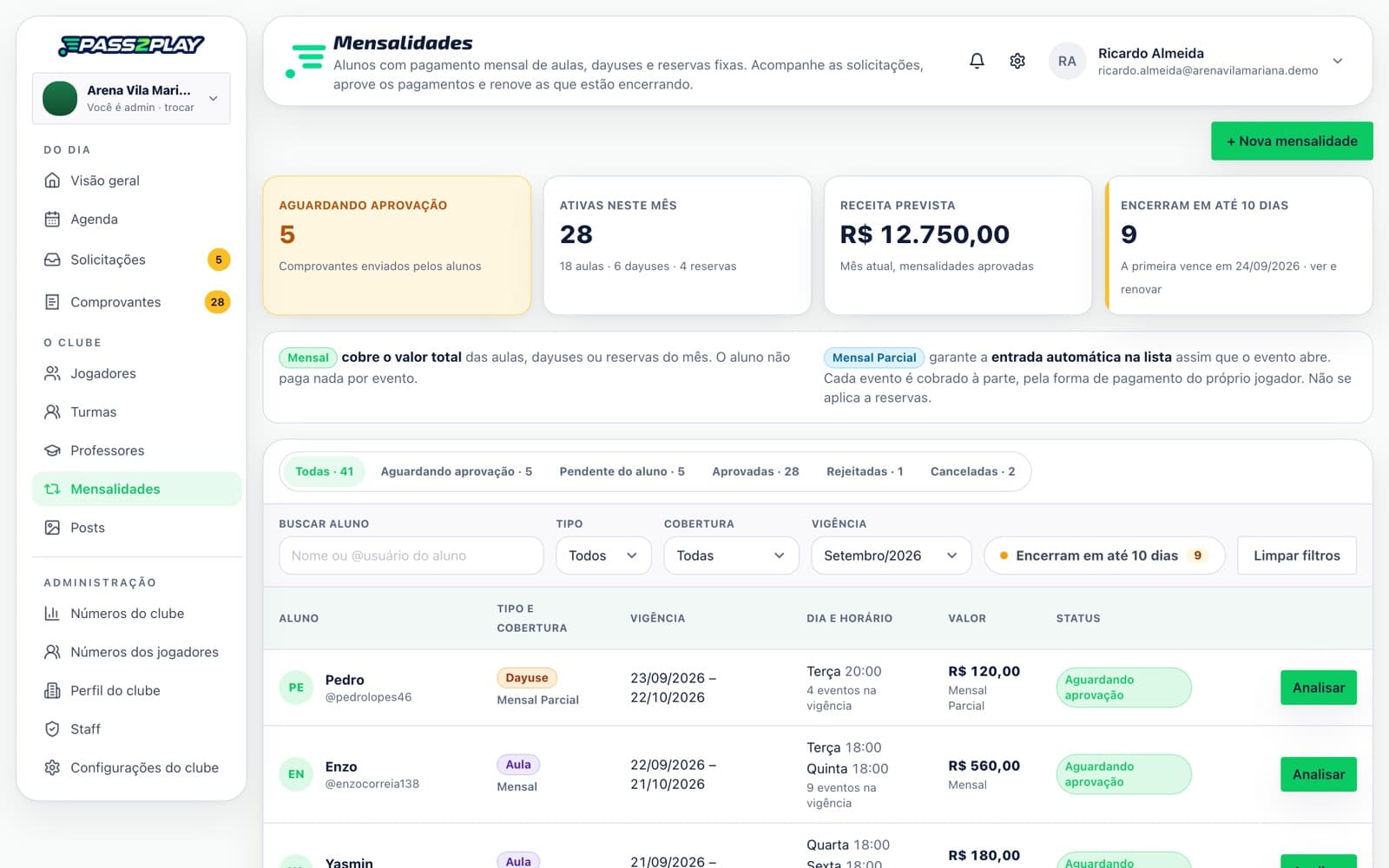The height and width of the screenshot is (868, 1389).
Task: Switch to Canceladas · 2 tab
Action: pyautogui.click(x=972, y=471)
